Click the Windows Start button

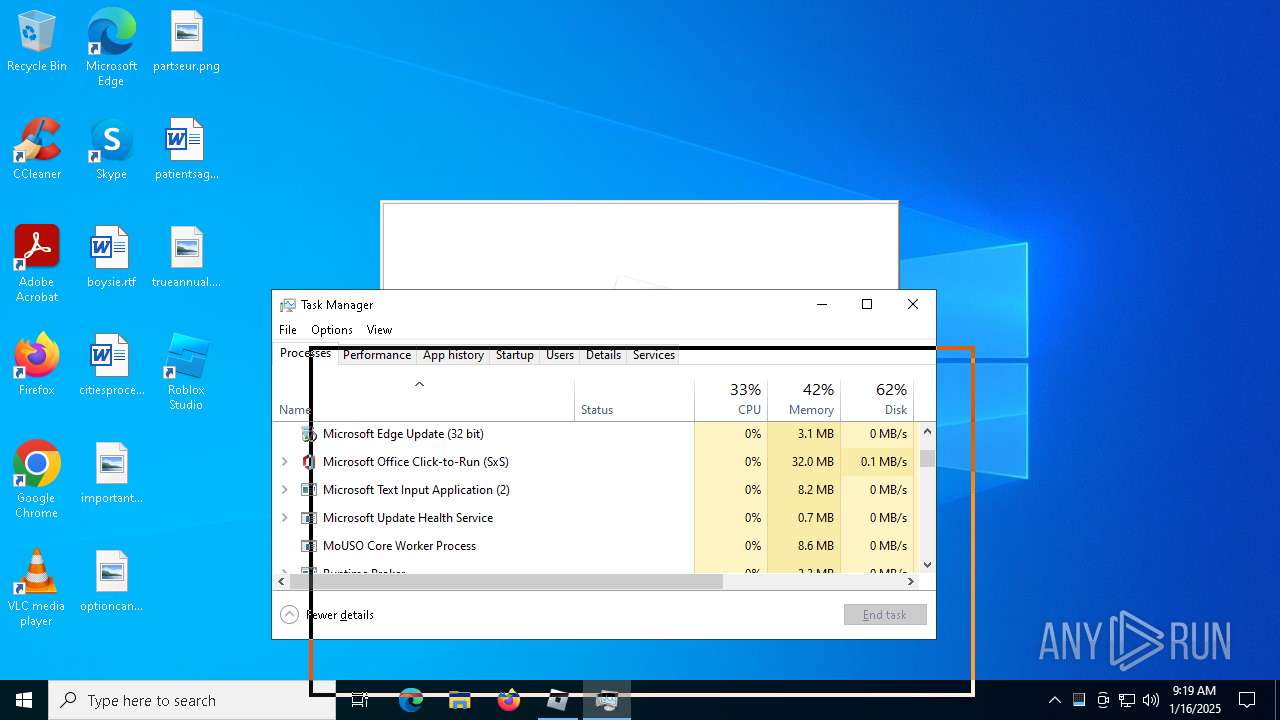24,700
